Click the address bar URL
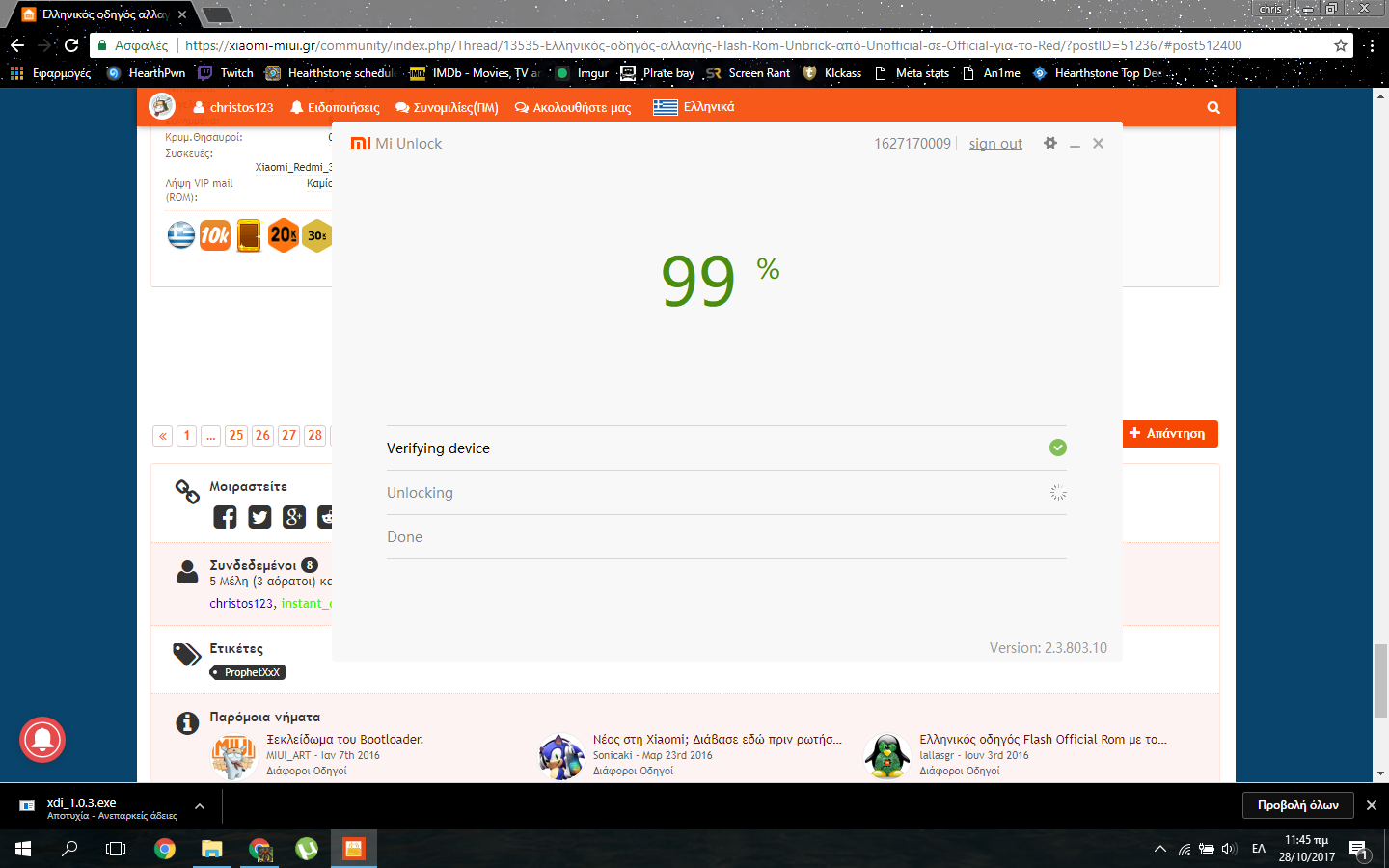This screenshot has height=868, width=1389. tap(714, 45)
